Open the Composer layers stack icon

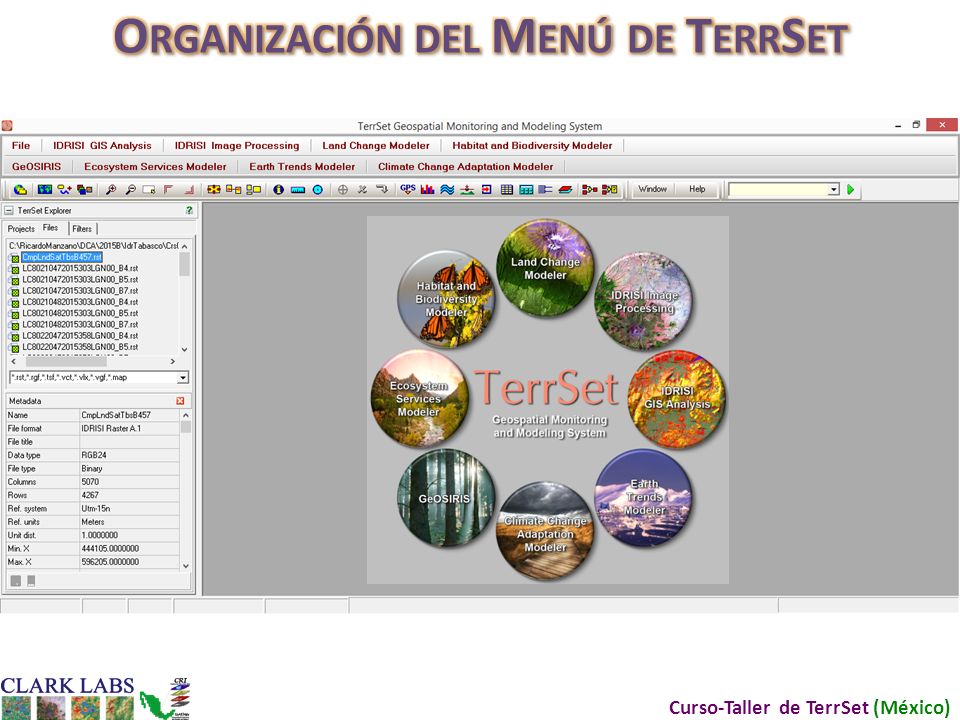(x=84, y=190)
